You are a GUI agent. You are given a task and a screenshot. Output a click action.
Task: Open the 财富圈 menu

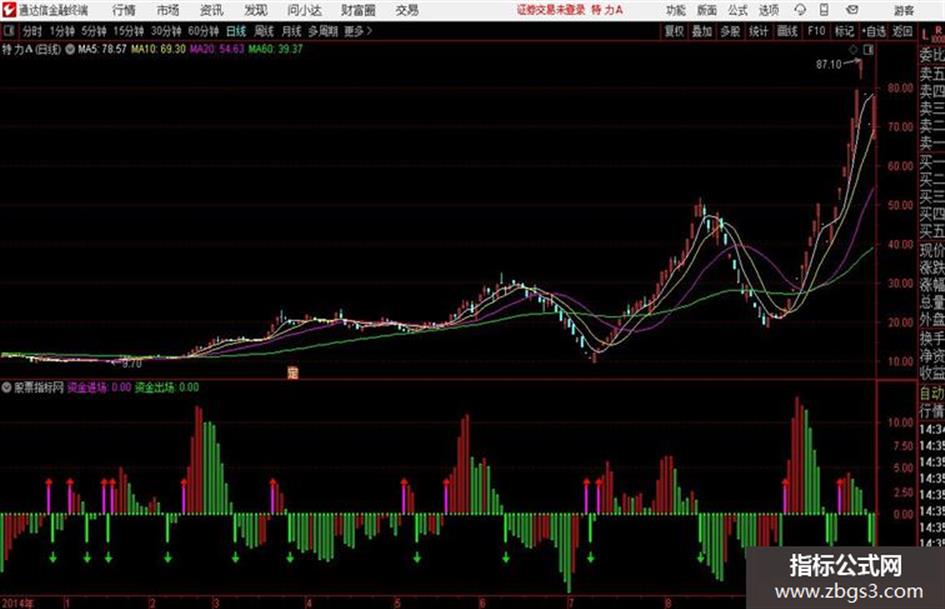[358, 10]
